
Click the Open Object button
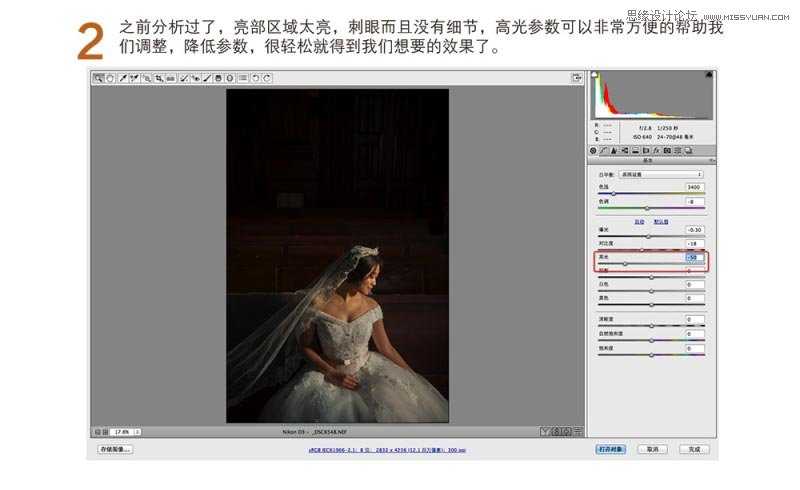(610, 450)
